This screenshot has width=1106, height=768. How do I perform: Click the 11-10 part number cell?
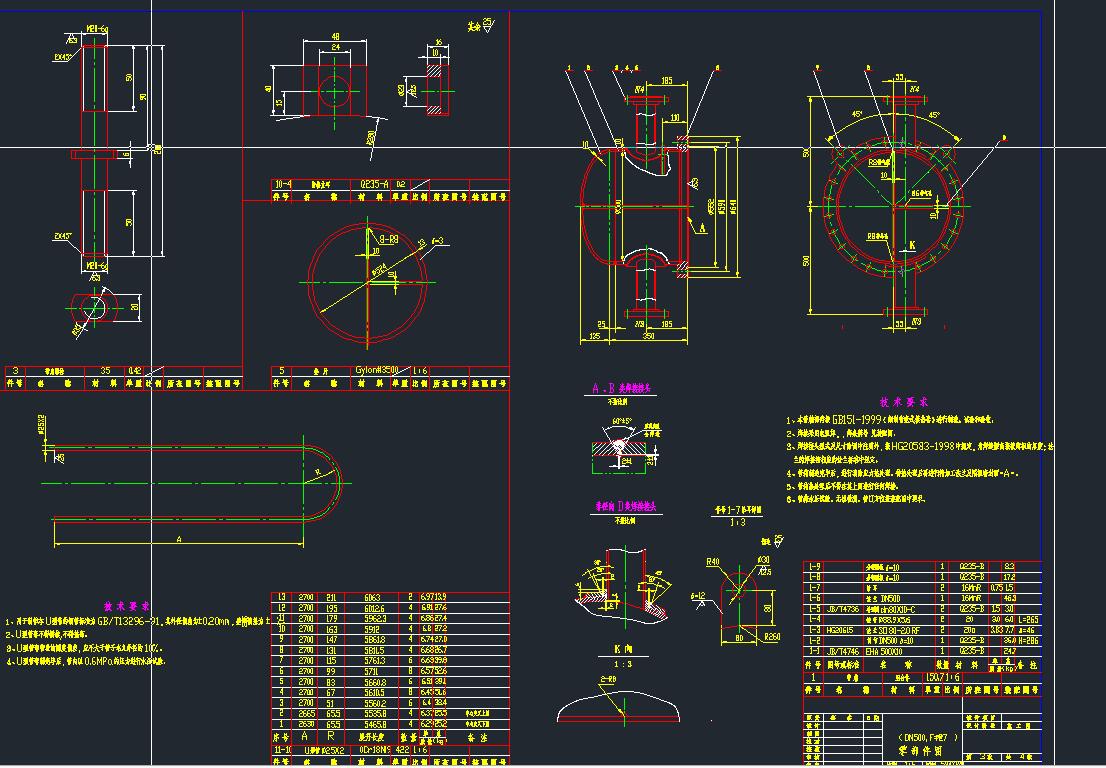(282, 751)
